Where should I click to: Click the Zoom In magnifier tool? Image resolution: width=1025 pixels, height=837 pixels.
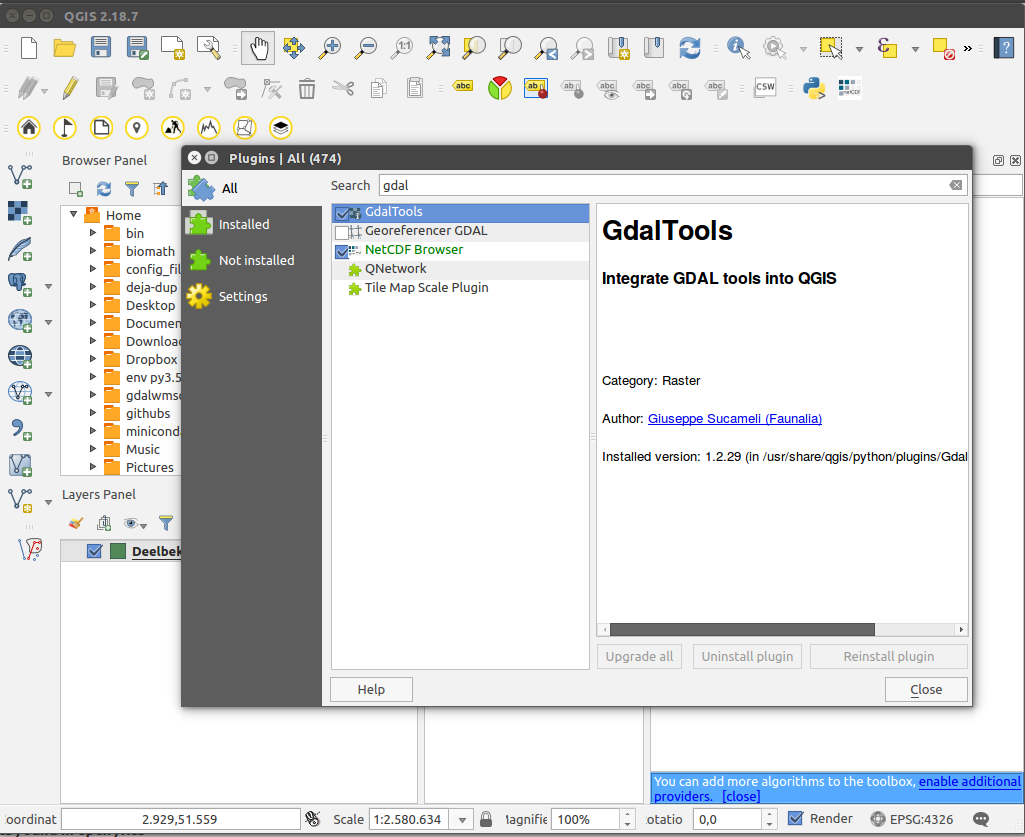click(330, 48)
